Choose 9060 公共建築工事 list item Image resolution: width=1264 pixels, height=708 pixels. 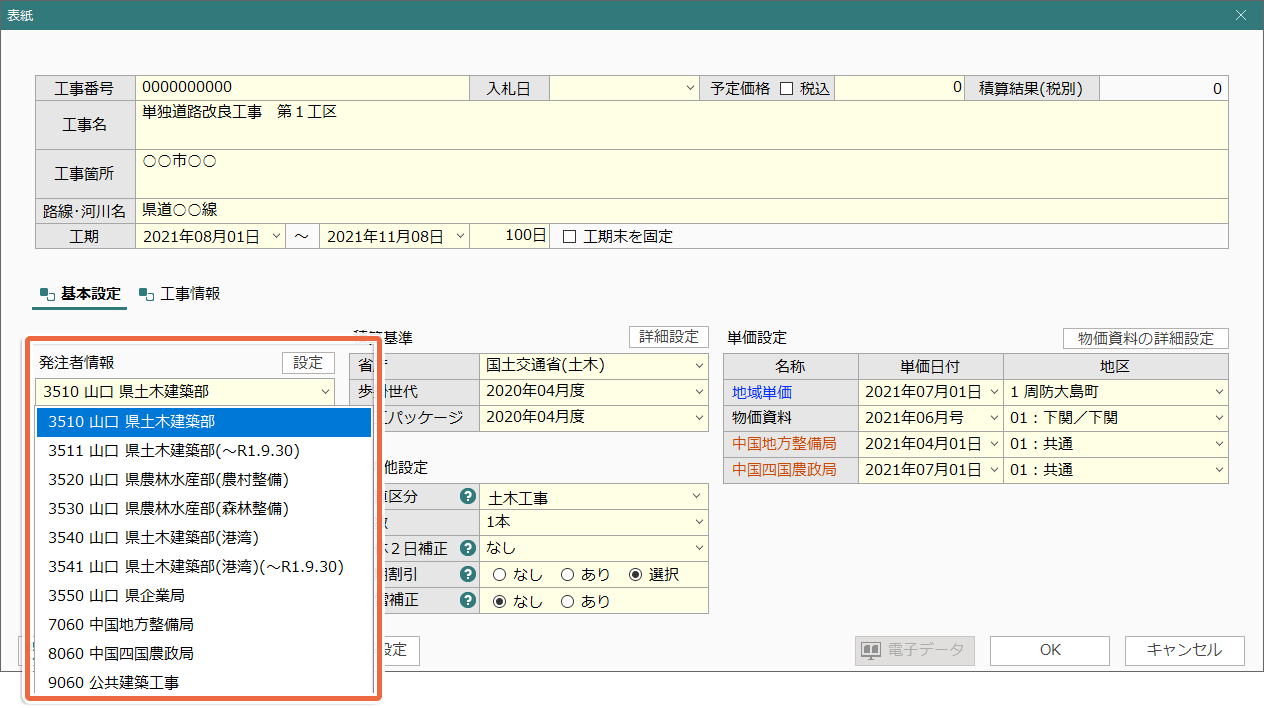tap(204, 683)
